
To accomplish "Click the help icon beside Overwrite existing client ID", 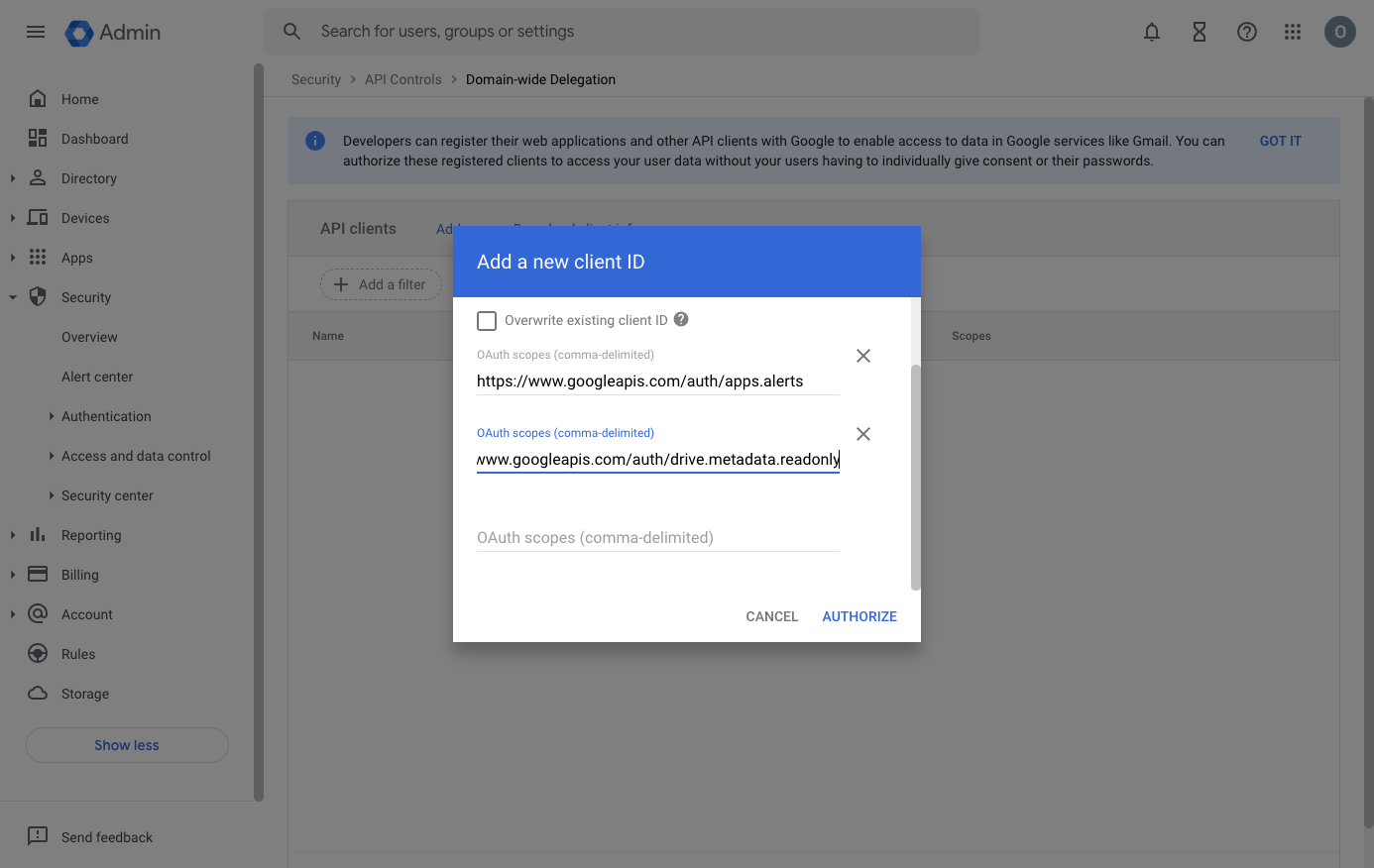I will 681,319.
